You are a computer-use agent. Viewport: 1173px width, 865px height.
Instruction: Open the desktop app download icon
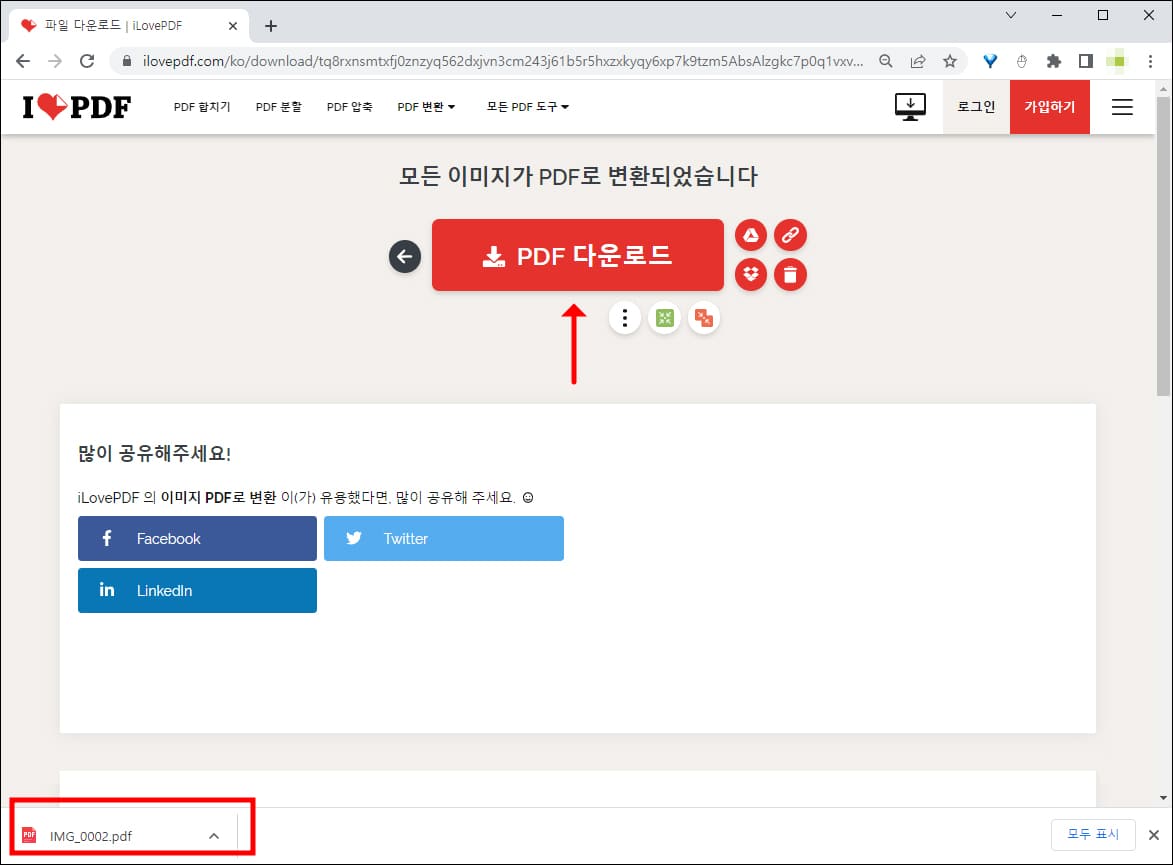pos(909,106)
